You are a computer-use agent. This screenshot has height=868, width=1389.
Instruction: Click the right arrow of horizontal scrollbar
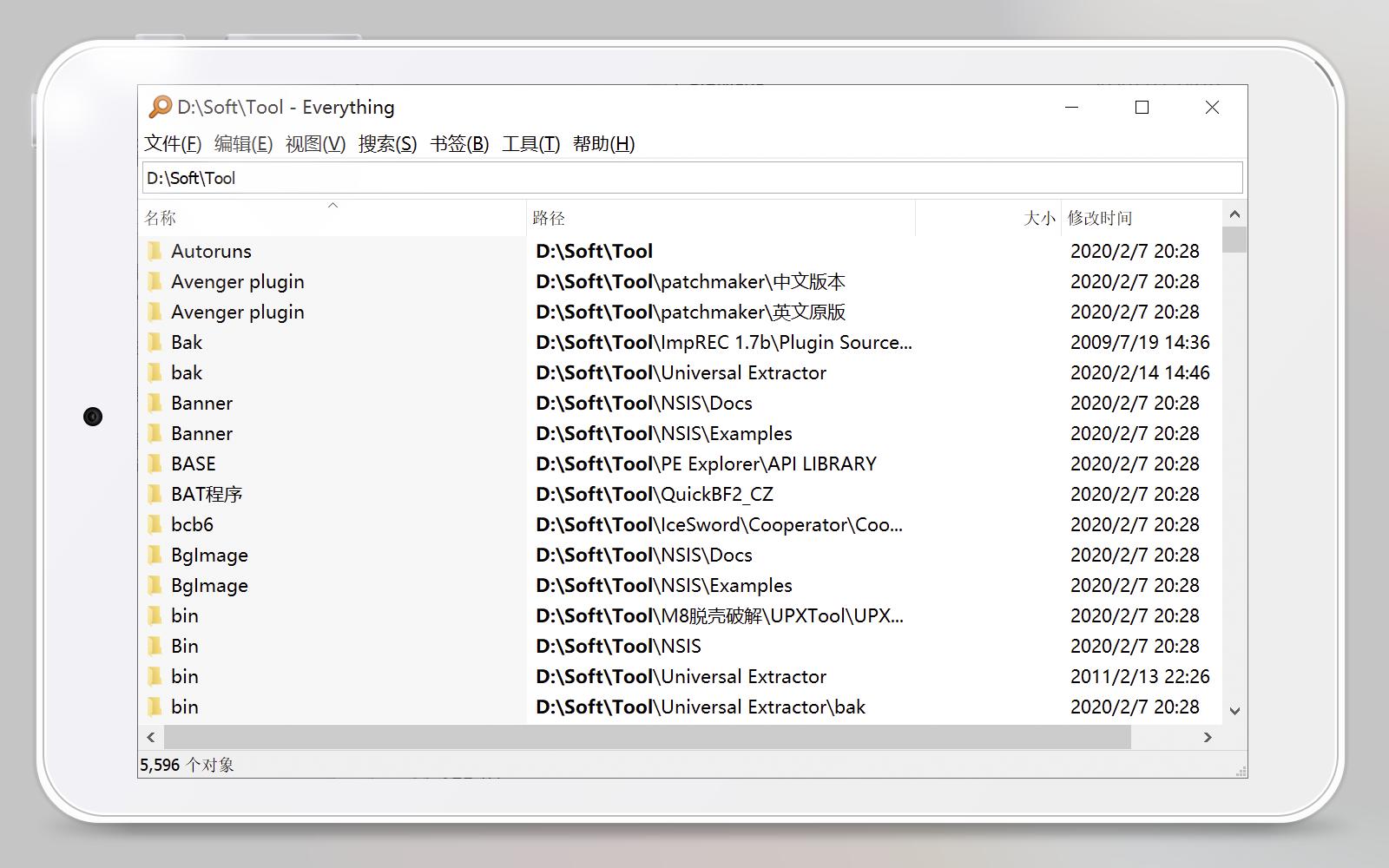click(1208, 736)
